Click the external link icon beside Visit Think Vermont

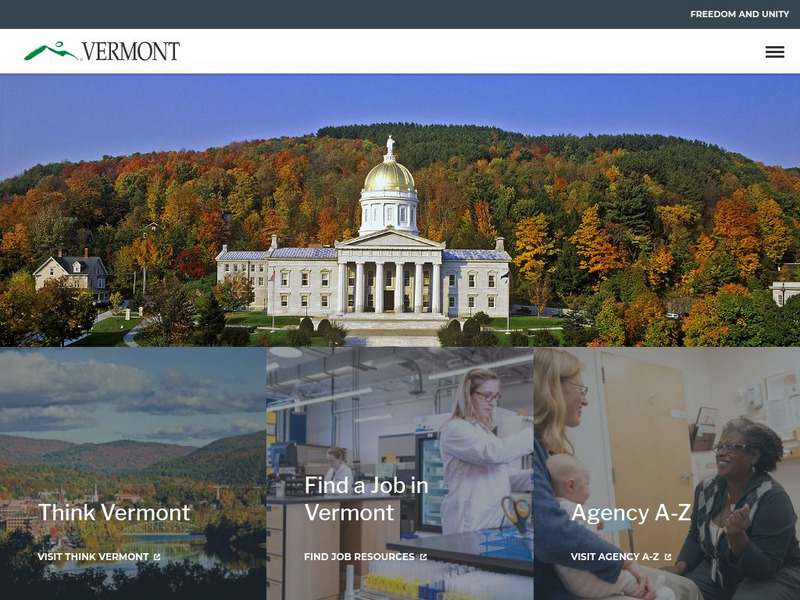pyautogui.click(x=157, y=557)
